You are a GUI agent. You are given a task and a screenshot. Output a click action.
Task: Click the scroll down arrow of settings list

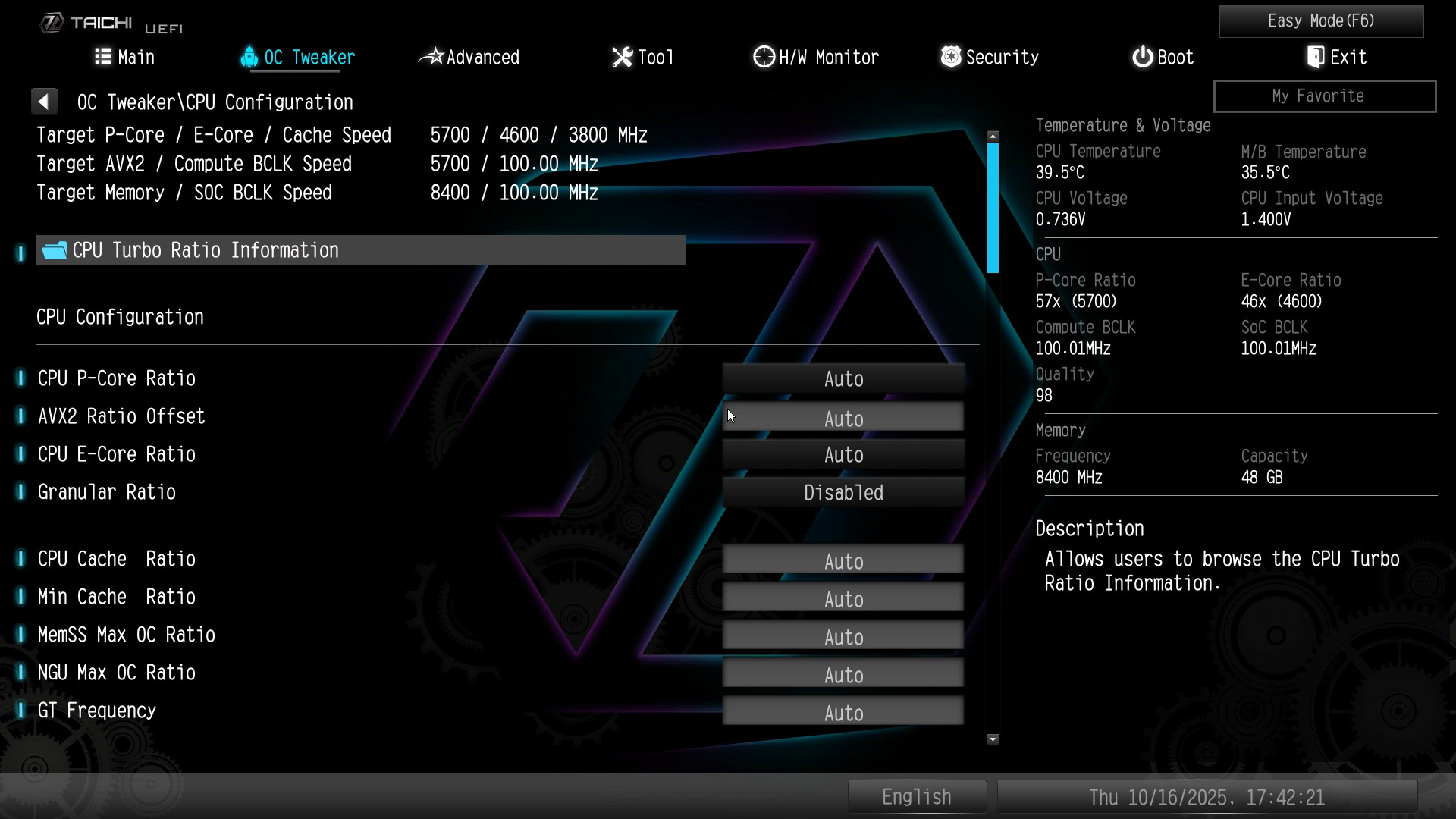(x=993, y=739)
